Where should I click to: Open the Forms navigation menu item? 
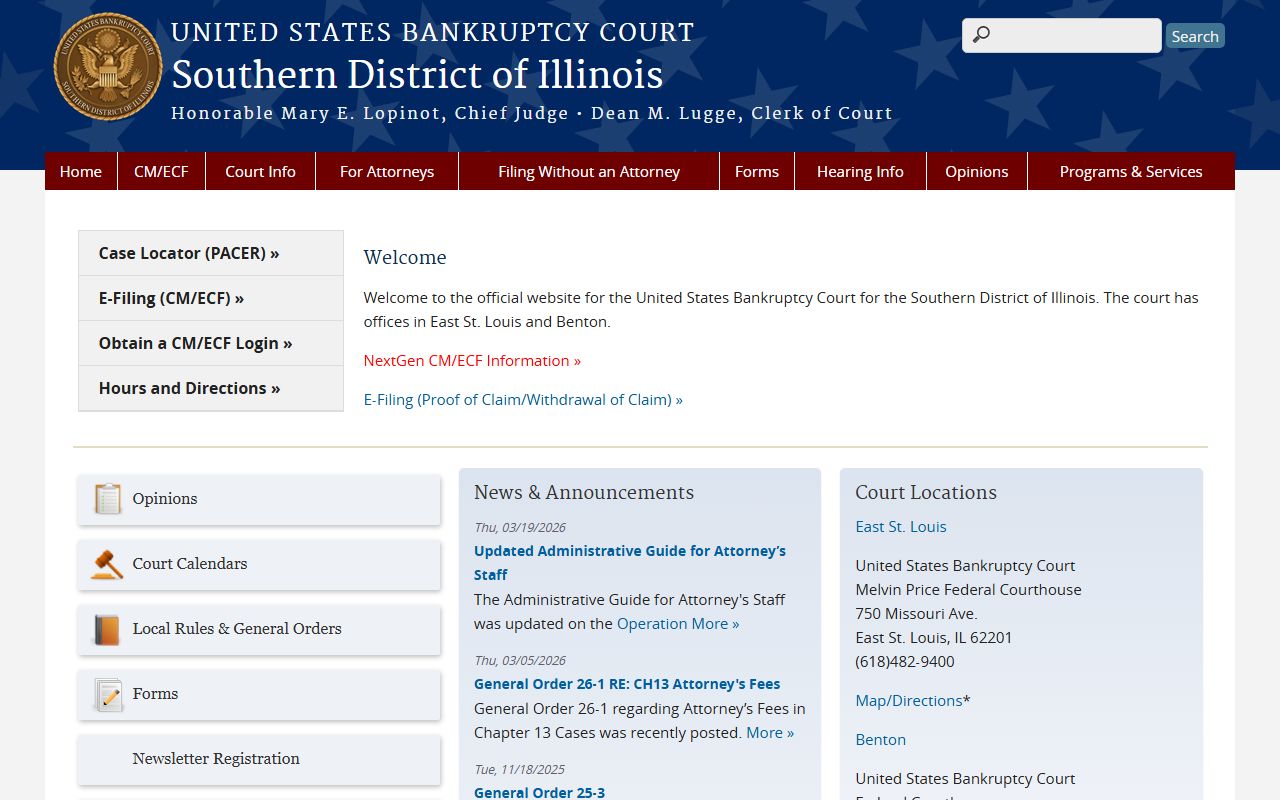pos(757,171)
